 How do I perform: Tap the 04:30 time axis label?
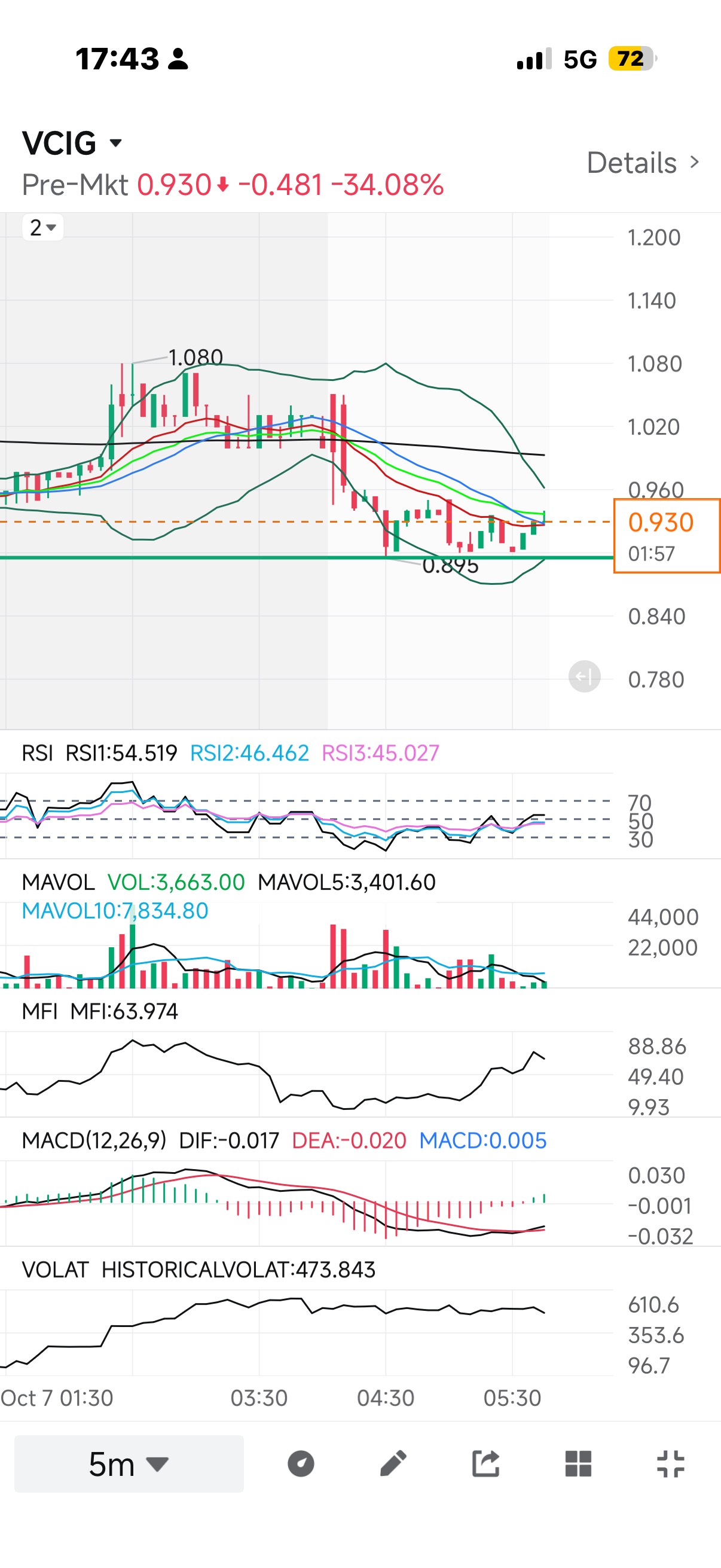pos(386,1398)
